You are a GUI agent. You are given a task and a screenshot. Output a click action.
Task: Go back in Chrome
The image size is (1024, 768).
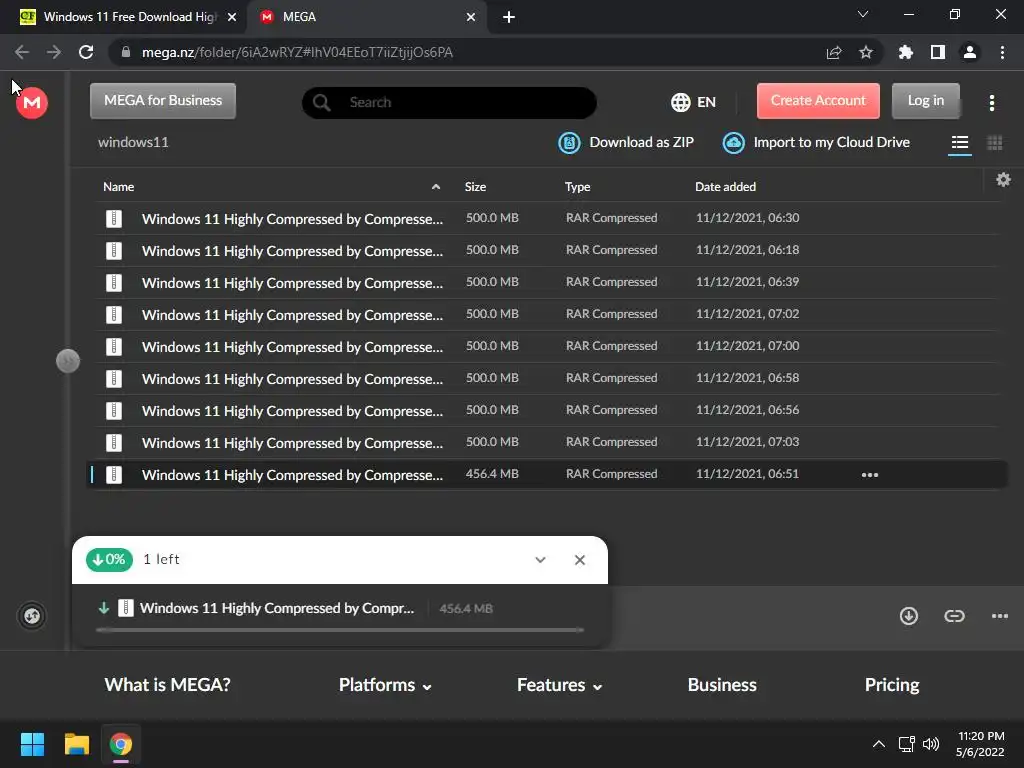pos(22,52)
